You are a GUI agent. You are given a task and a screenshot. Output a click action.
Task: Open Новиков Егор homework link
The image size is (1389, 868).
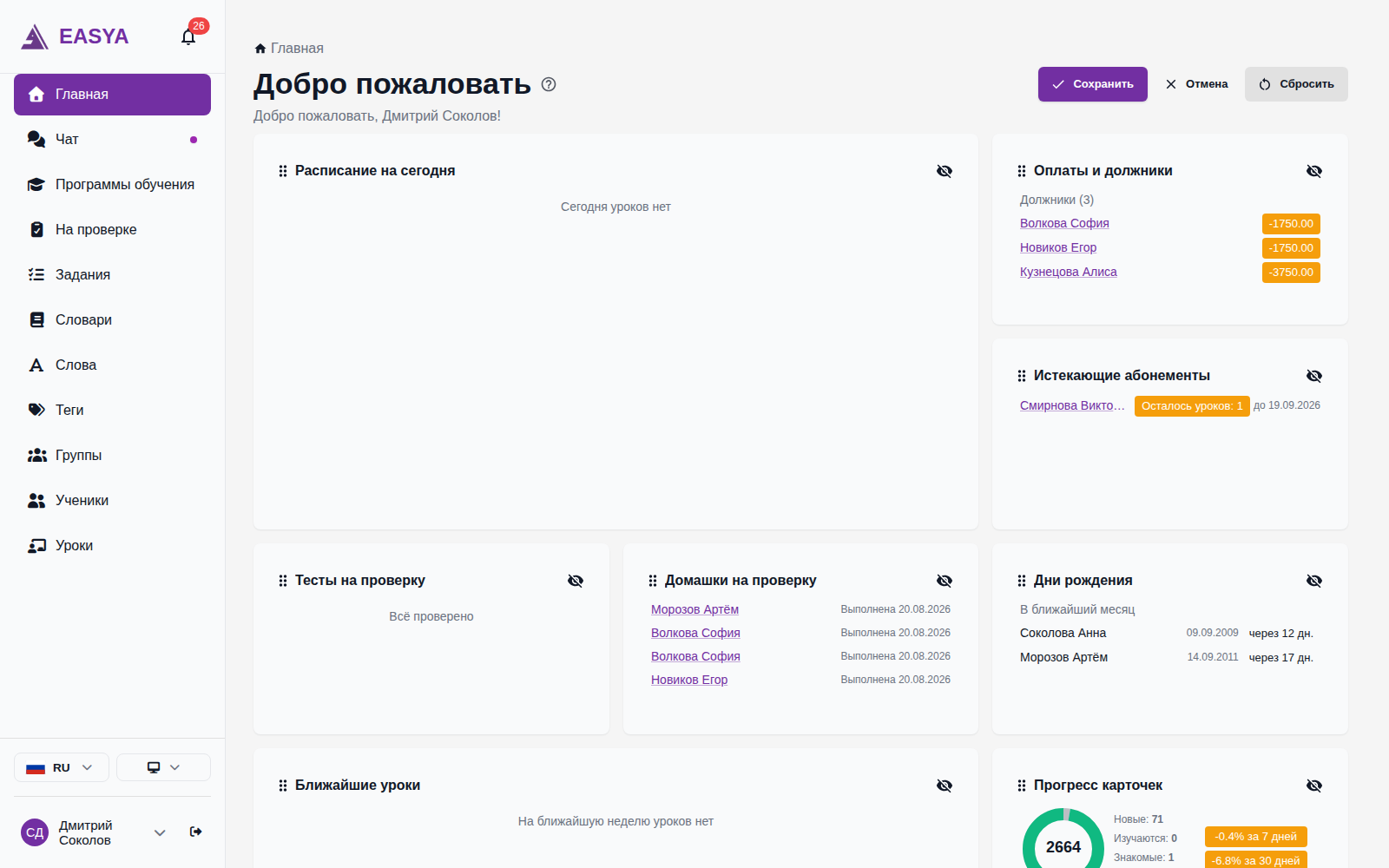coord(689,680)
